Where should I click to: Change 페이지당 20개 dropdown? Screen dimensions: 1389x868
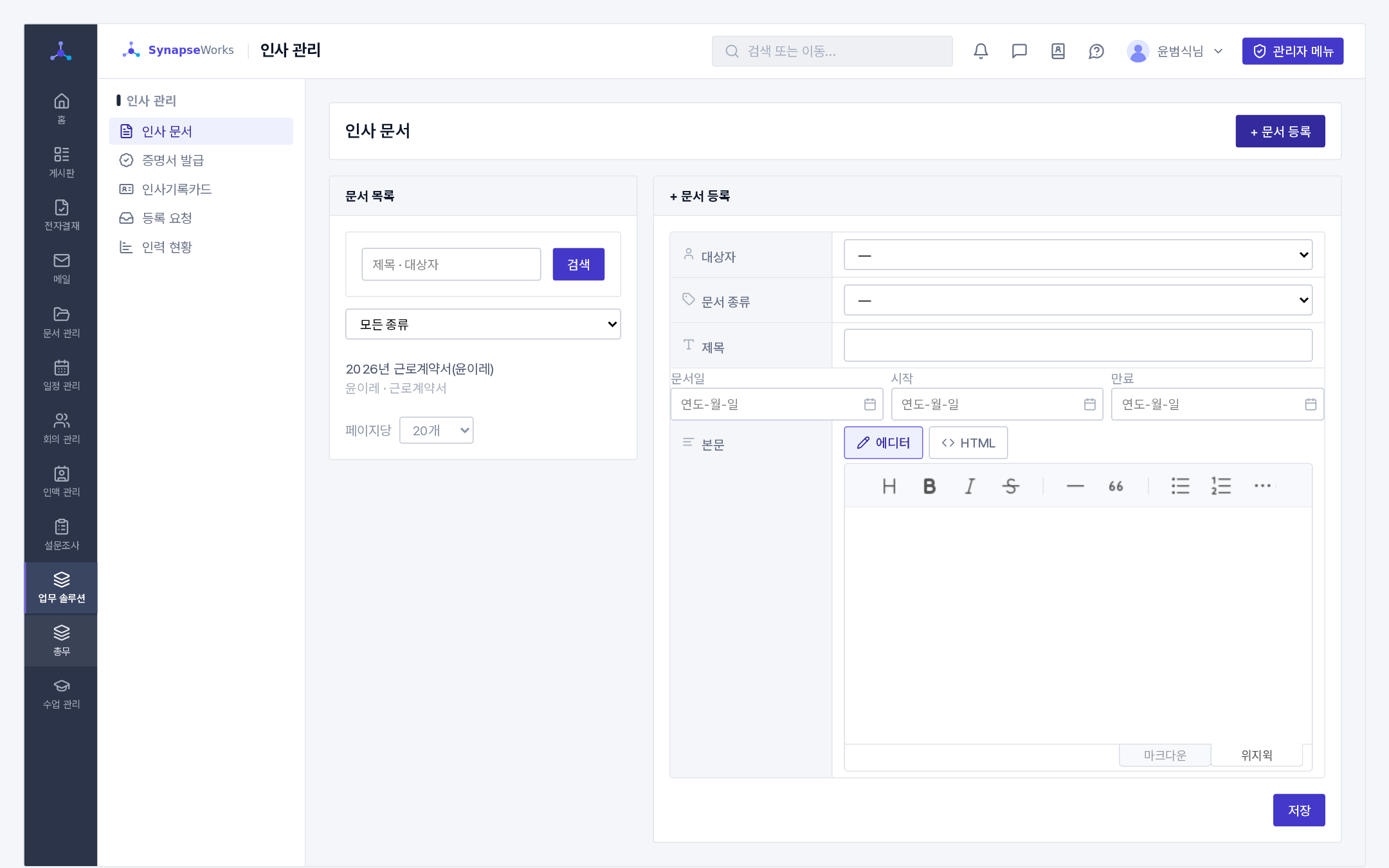436,430
